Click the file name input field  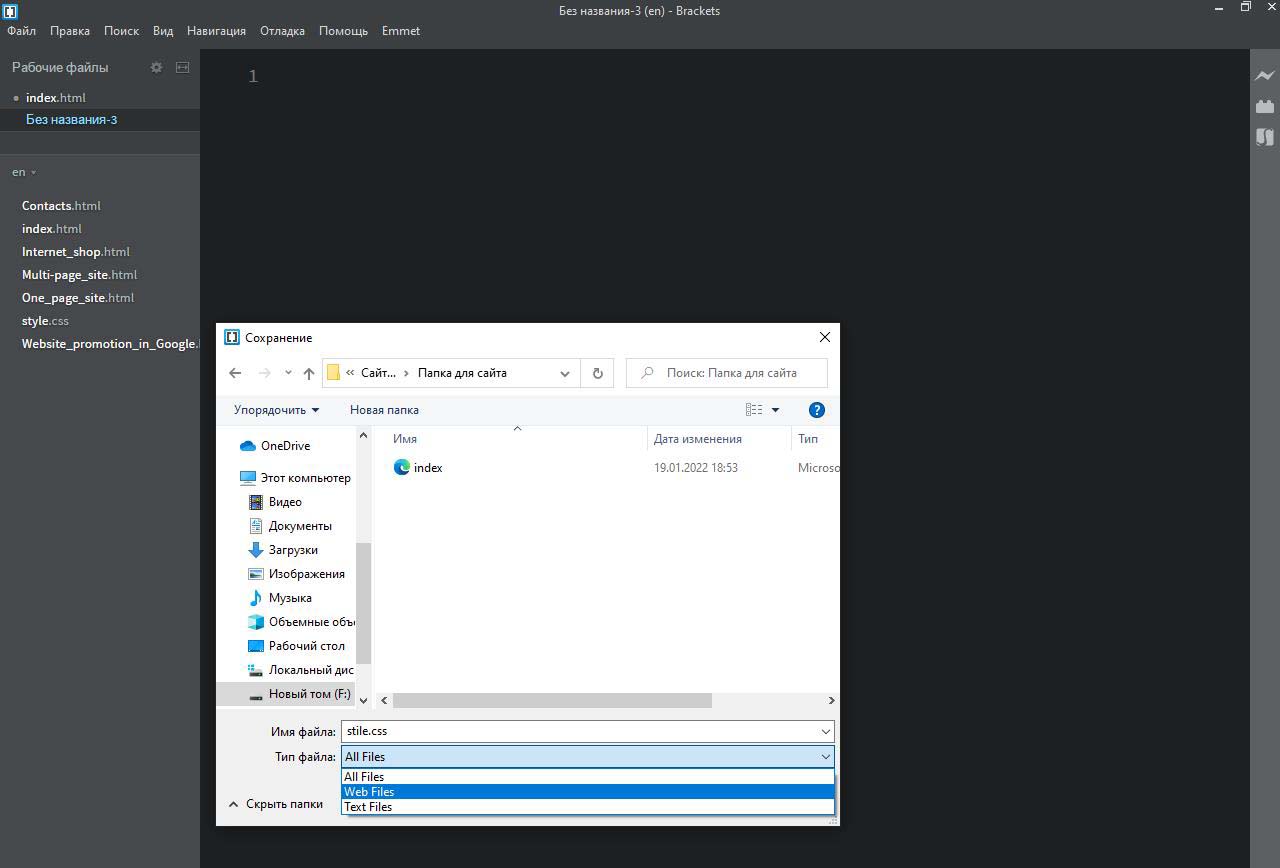point(580,731)
